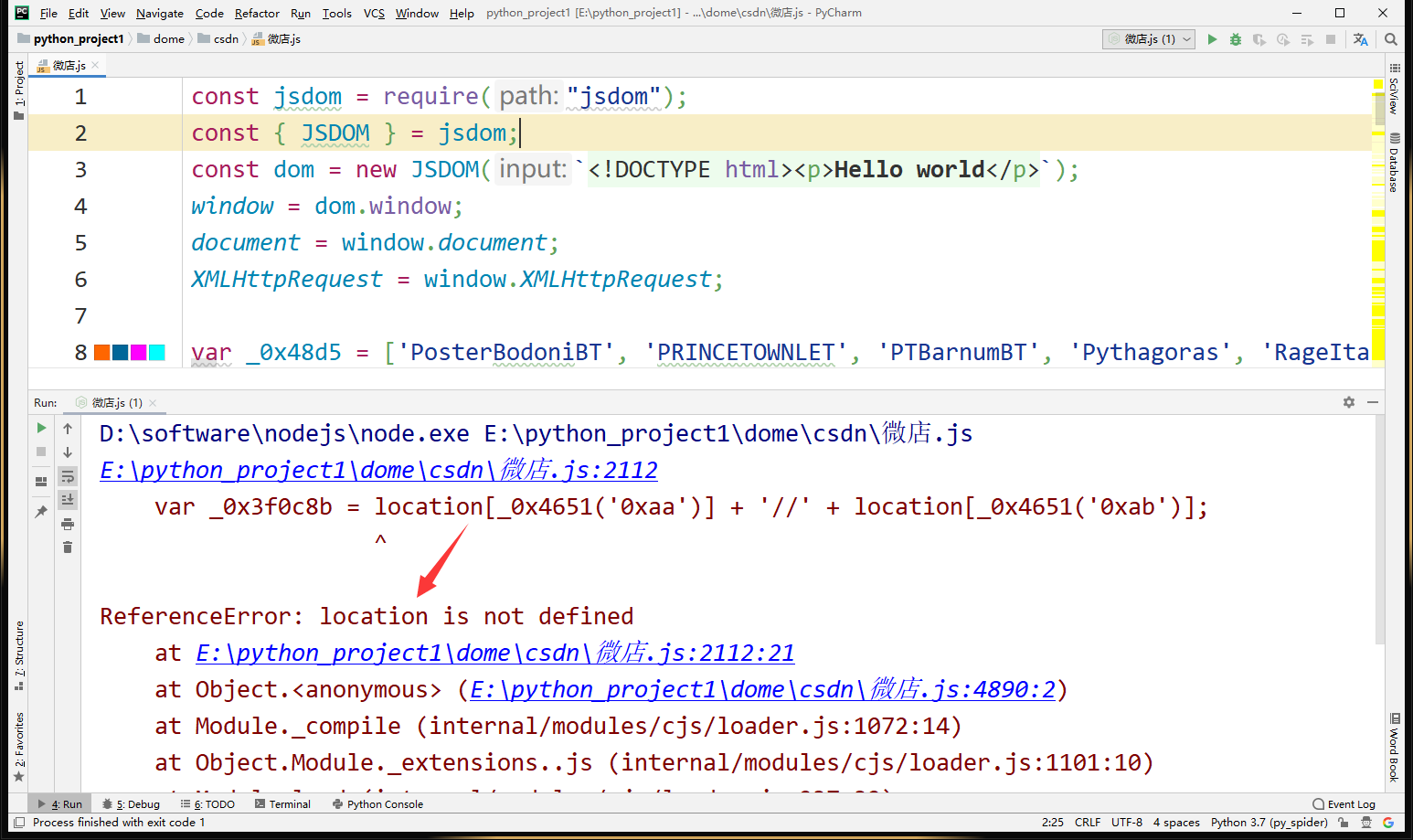Image resolution: width=1413 pixels, height=840 pixels.
Task: Click the cyan color swatch on line 8
Action: point(157,353)
